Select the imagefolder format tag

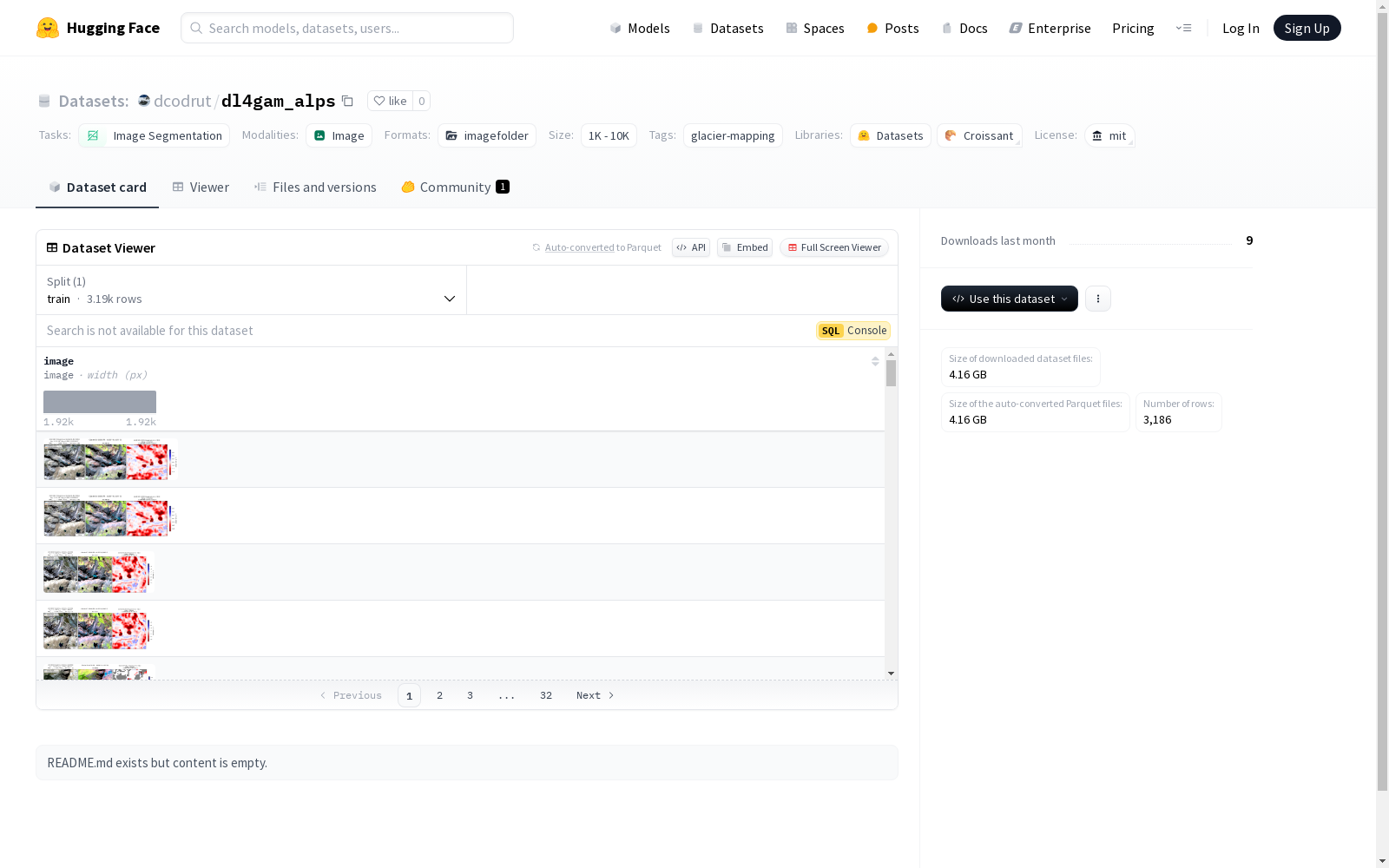point(487,135)
